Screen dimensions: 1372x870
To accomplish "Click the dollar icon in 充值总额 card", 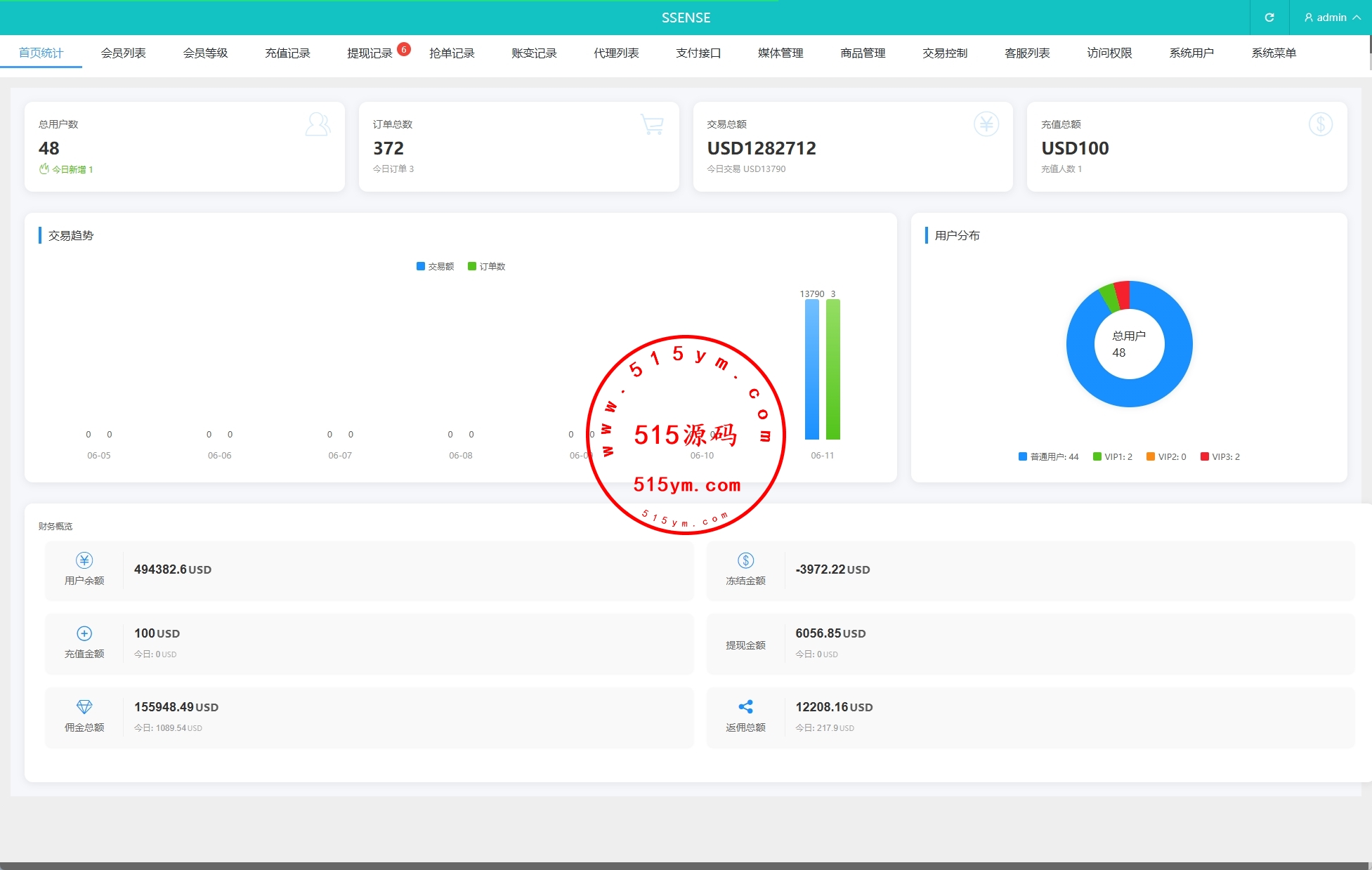I will click(x=1320, y=124).
